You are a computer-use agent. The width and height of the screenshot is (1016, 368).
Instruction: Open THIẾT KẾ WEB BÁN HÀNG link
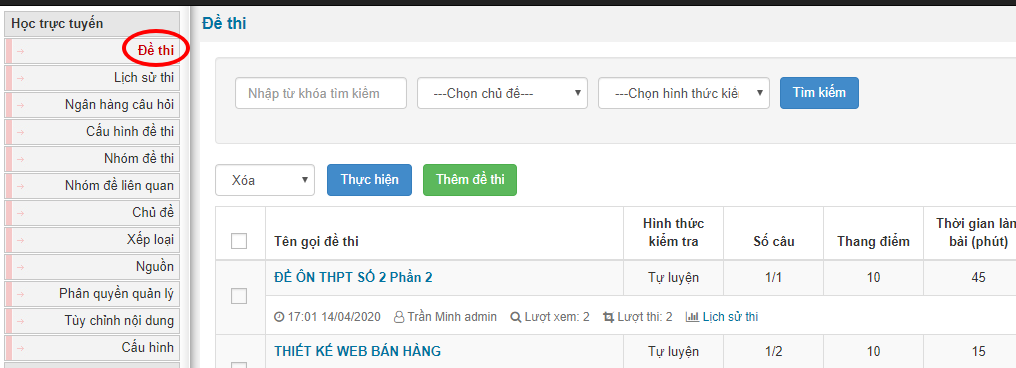(x=357, y=351)
